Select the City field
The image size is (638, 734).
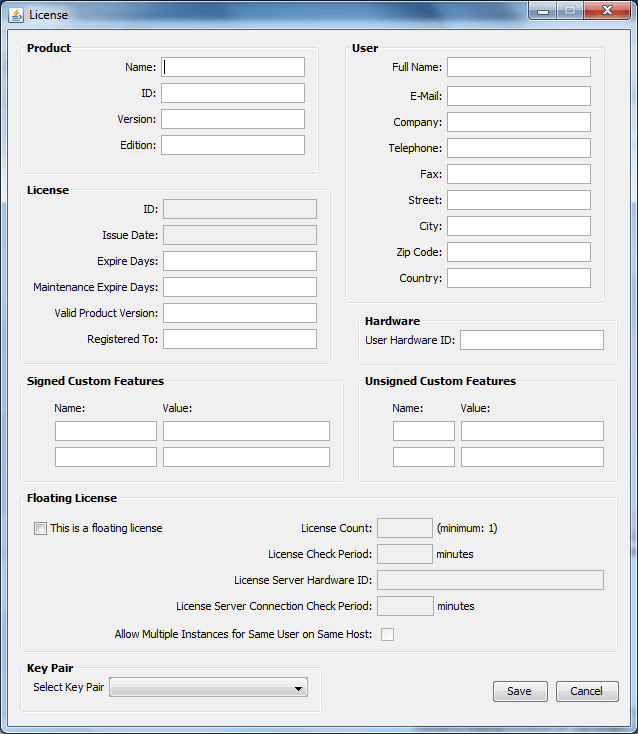pos(519,226)
